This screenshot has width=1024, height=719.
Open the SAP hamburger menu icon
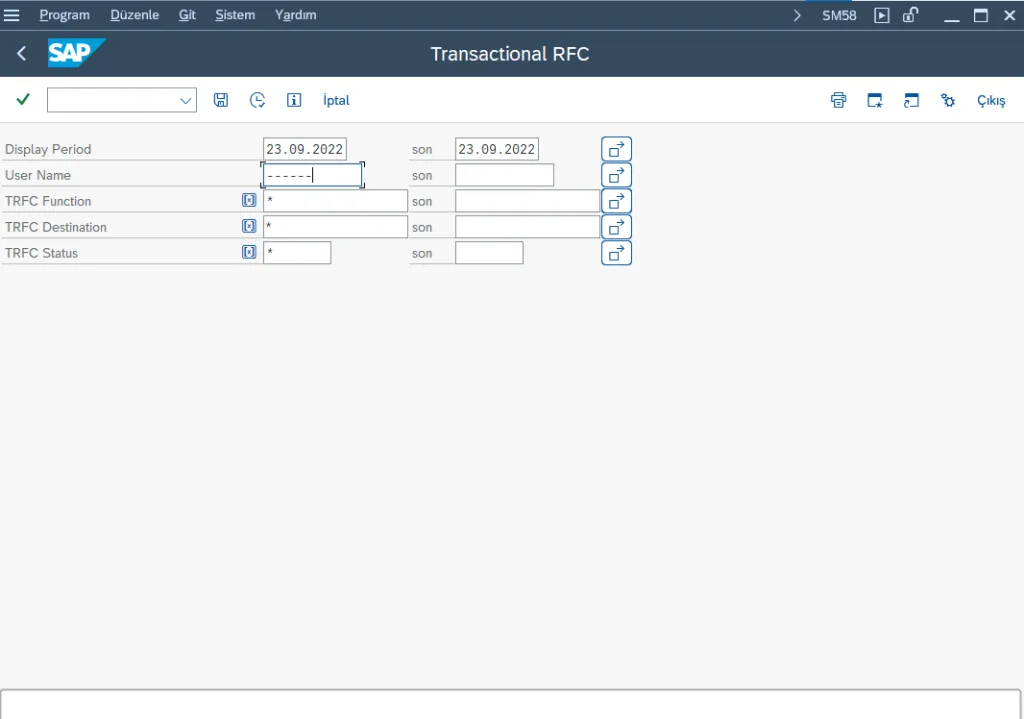coord(11,15)
